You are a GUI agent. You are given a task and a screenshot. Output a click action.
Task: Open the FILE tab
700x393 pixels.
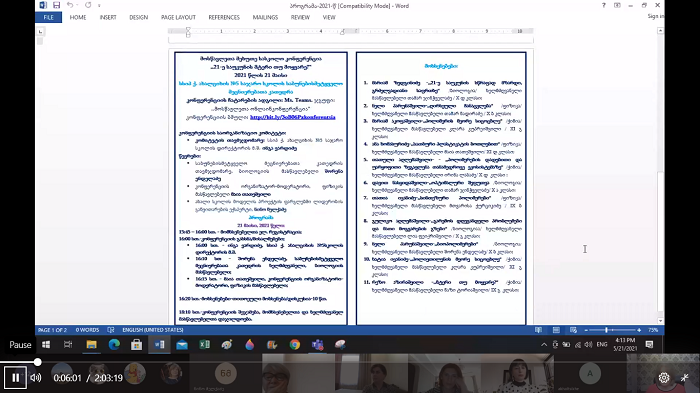pyautogui.click(x=49, y=17)
